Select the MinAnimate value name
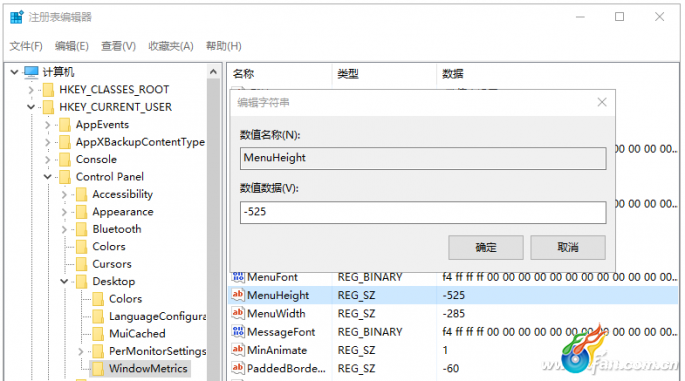This screenshot has width=685, height=381. tap(277, 350)
